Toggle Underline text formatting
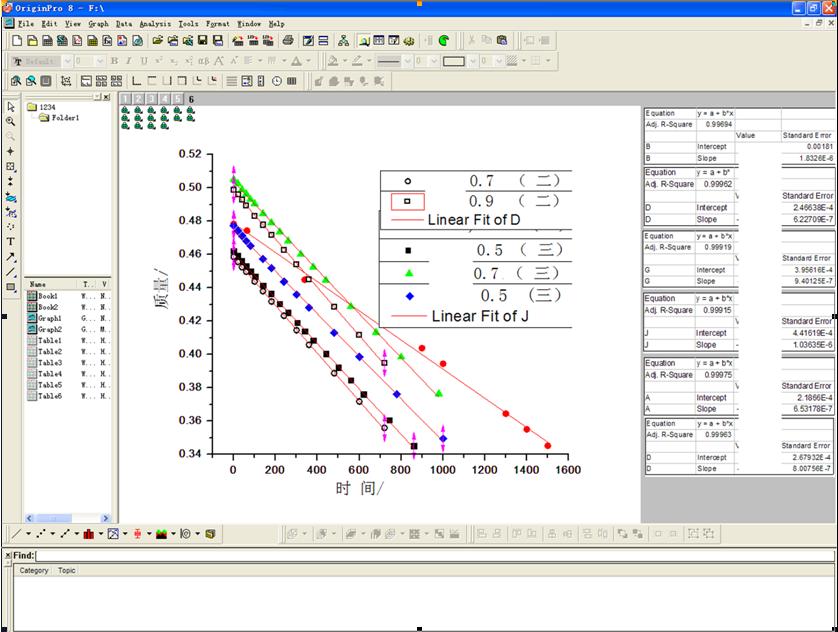This screenshot has height=632, width=838. [143, 61]
